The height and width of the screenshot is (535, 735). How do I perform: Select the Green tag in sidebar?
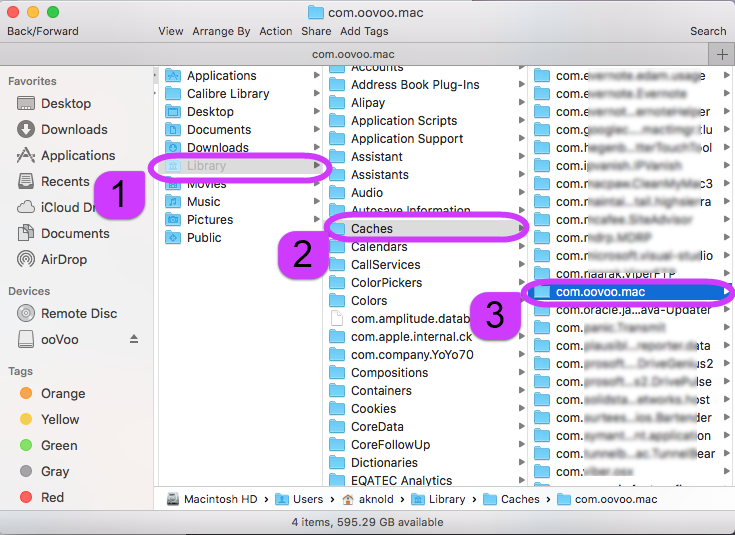pos(24,445)
